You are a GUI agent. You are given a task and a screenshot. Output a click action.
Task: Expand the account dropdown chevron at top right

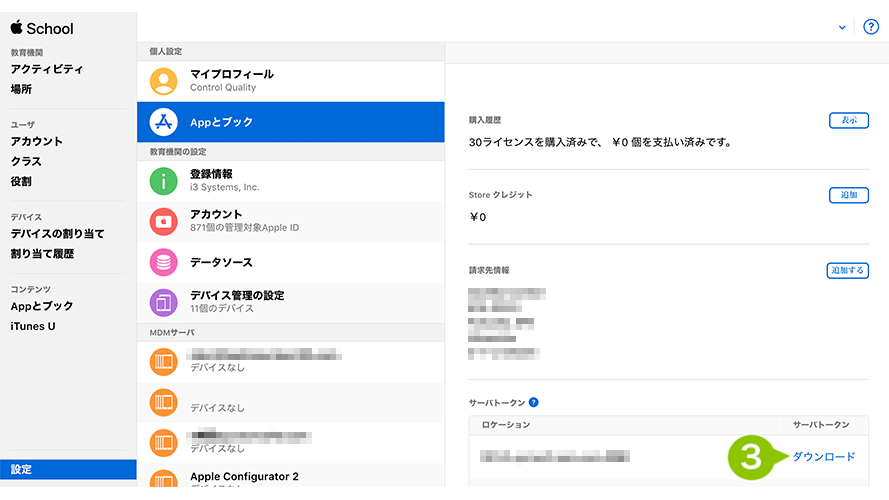(x=842, y=27)
